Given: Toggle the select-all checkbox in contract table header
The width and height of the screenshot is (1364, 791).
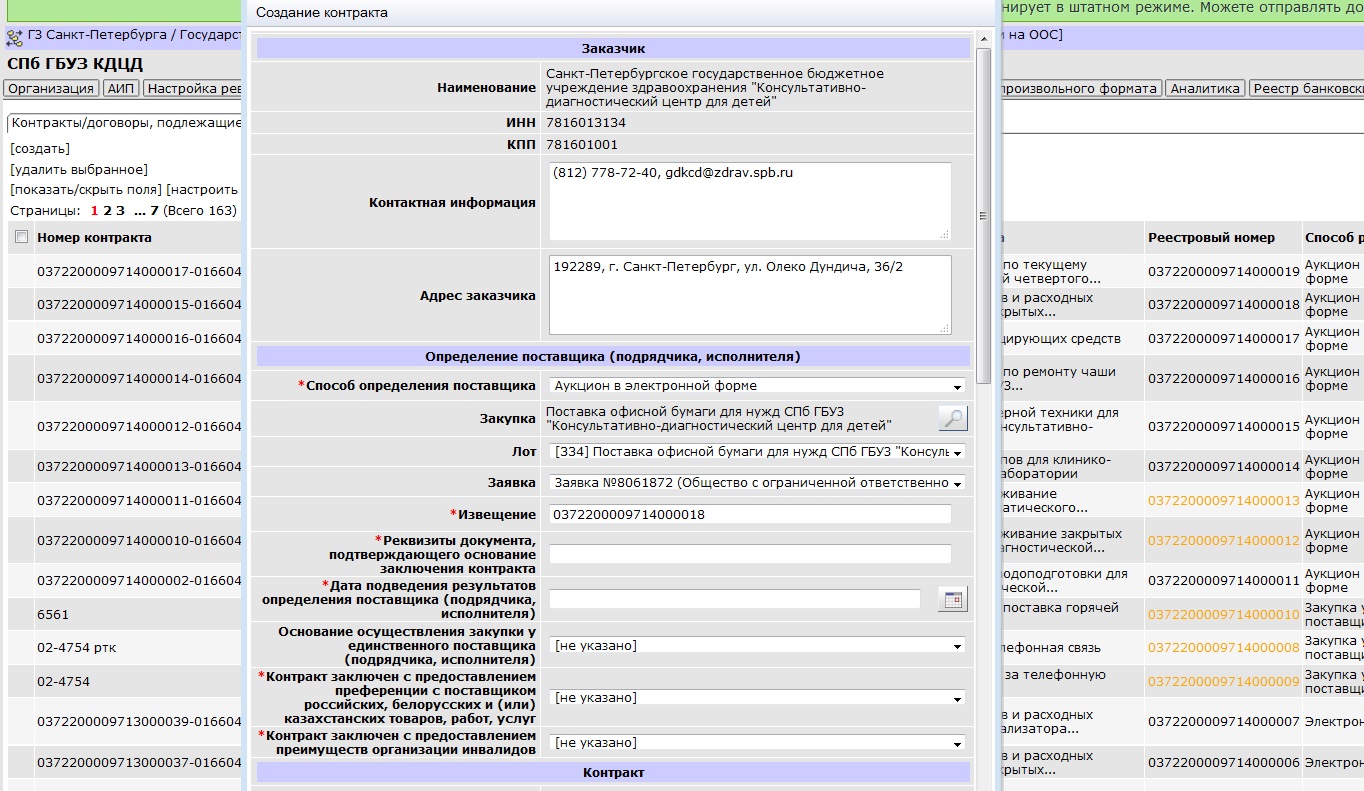Looking at the screenshot, I should 22,237.
